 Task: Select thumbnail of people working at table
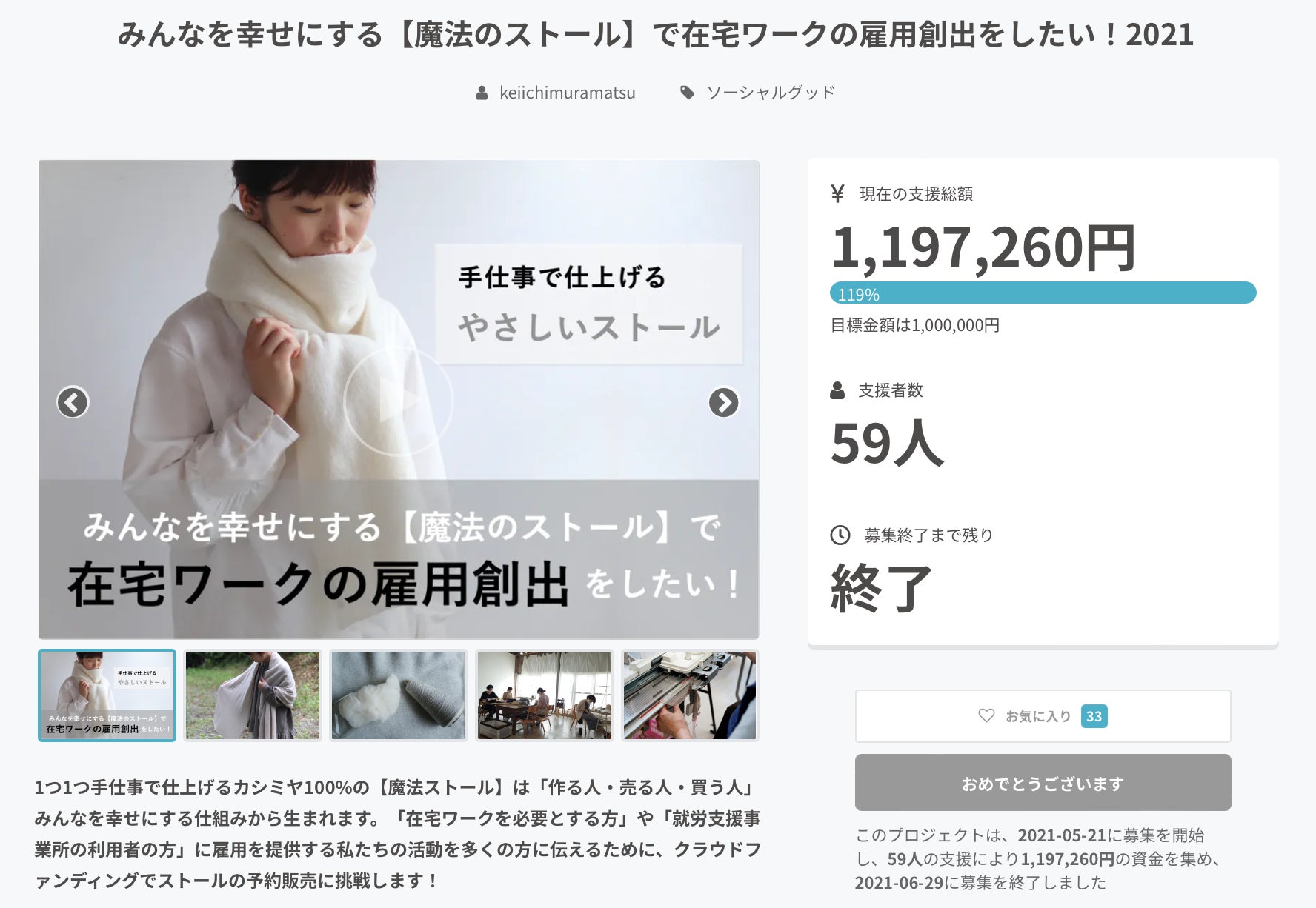(545, 695)
